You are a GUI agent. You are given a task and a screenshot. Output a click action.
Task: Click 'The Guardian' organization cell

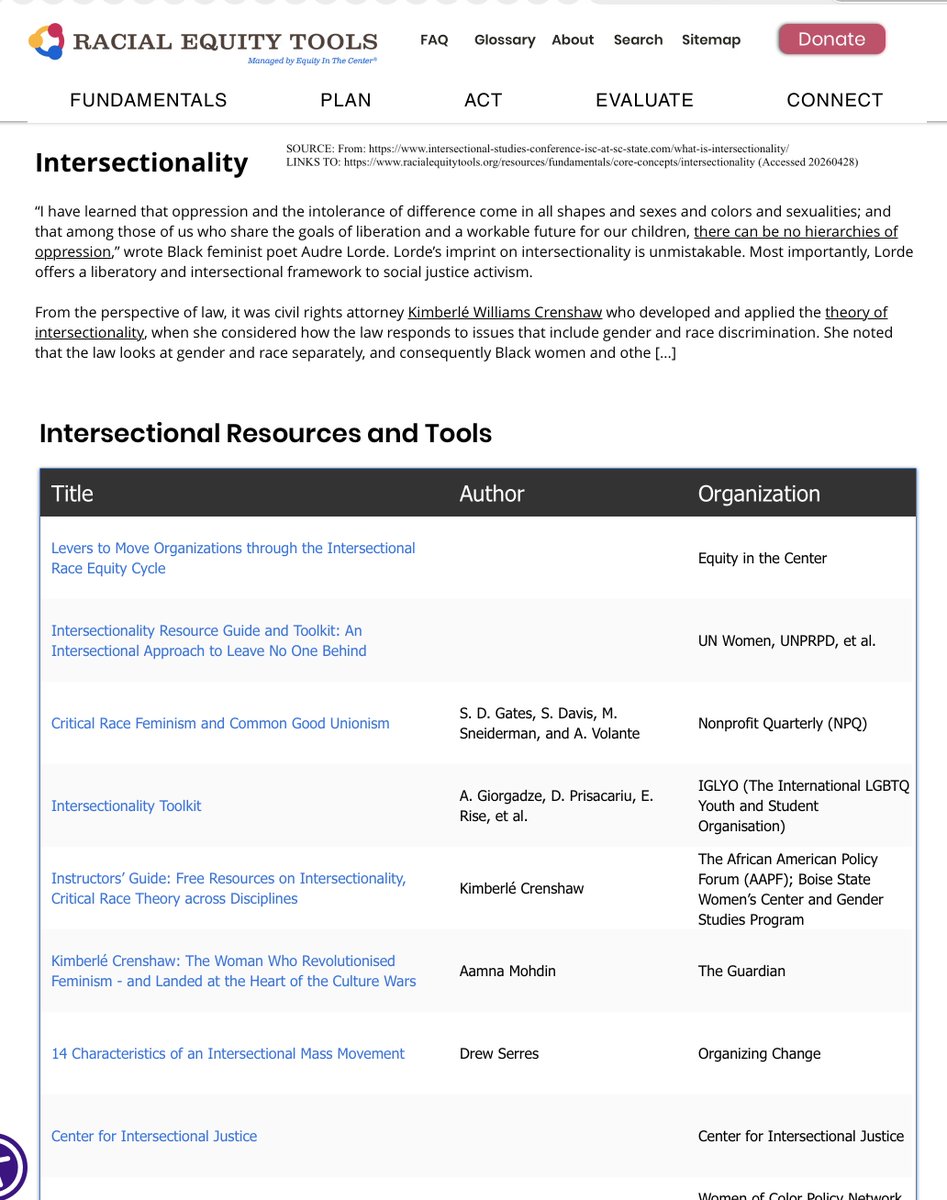742,971
